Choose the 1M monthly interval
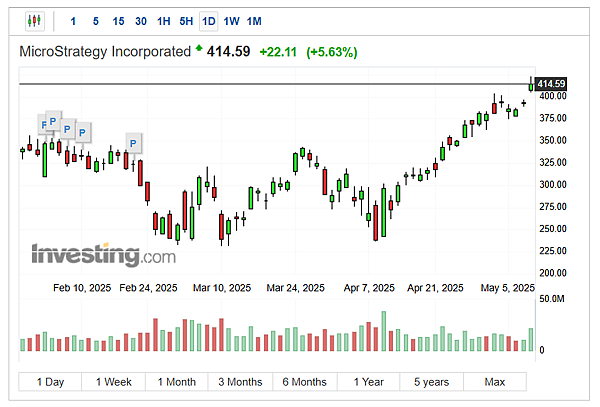Viewport: 600px width, 407px height. click(254, 21)
